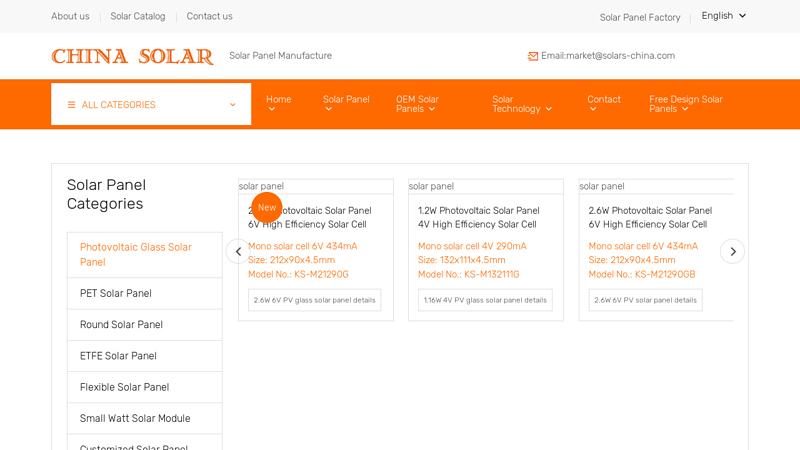Click Mono solar cell 4V 290mA text

(472, 246)
